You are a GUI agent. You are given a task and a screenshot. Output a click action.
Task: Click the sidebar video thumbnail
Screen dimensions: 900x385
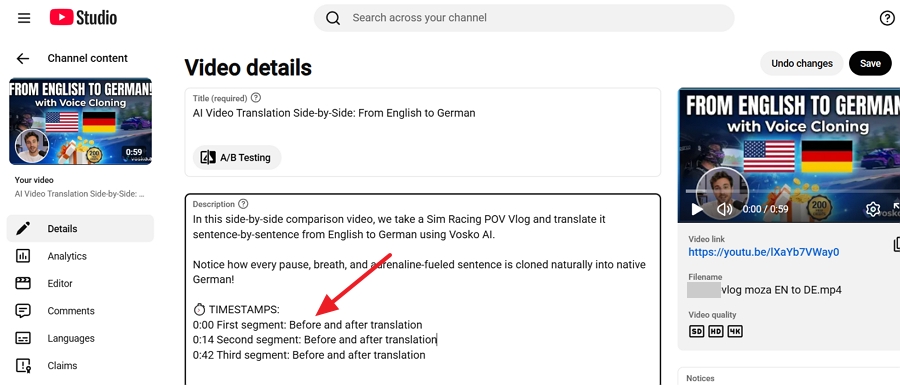[80, 121]
